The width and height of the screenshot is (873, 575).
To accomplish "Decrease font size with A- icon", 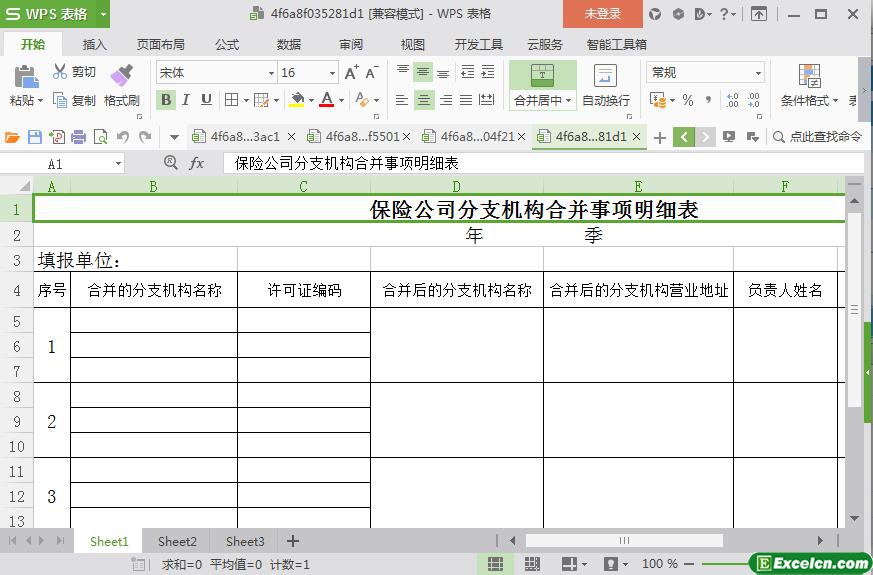I will pyautogui.click(x=371, y=72).
